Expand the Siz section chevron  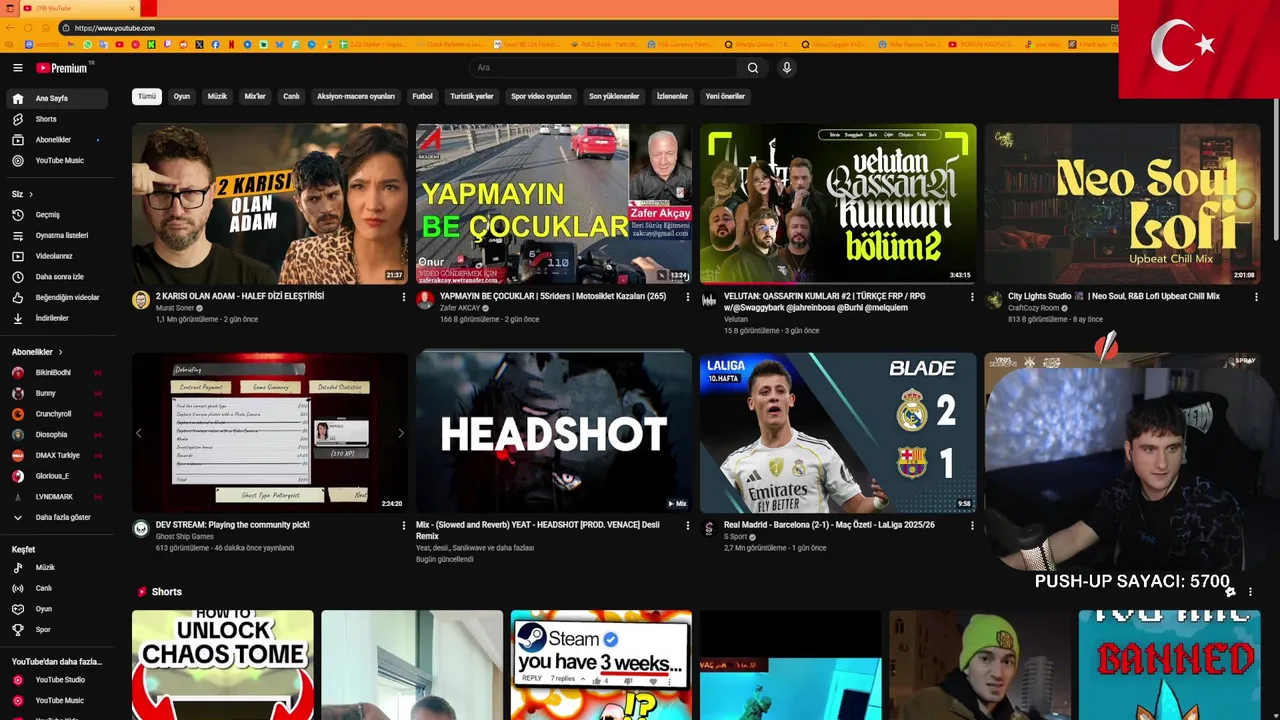[x=31, y=194]
